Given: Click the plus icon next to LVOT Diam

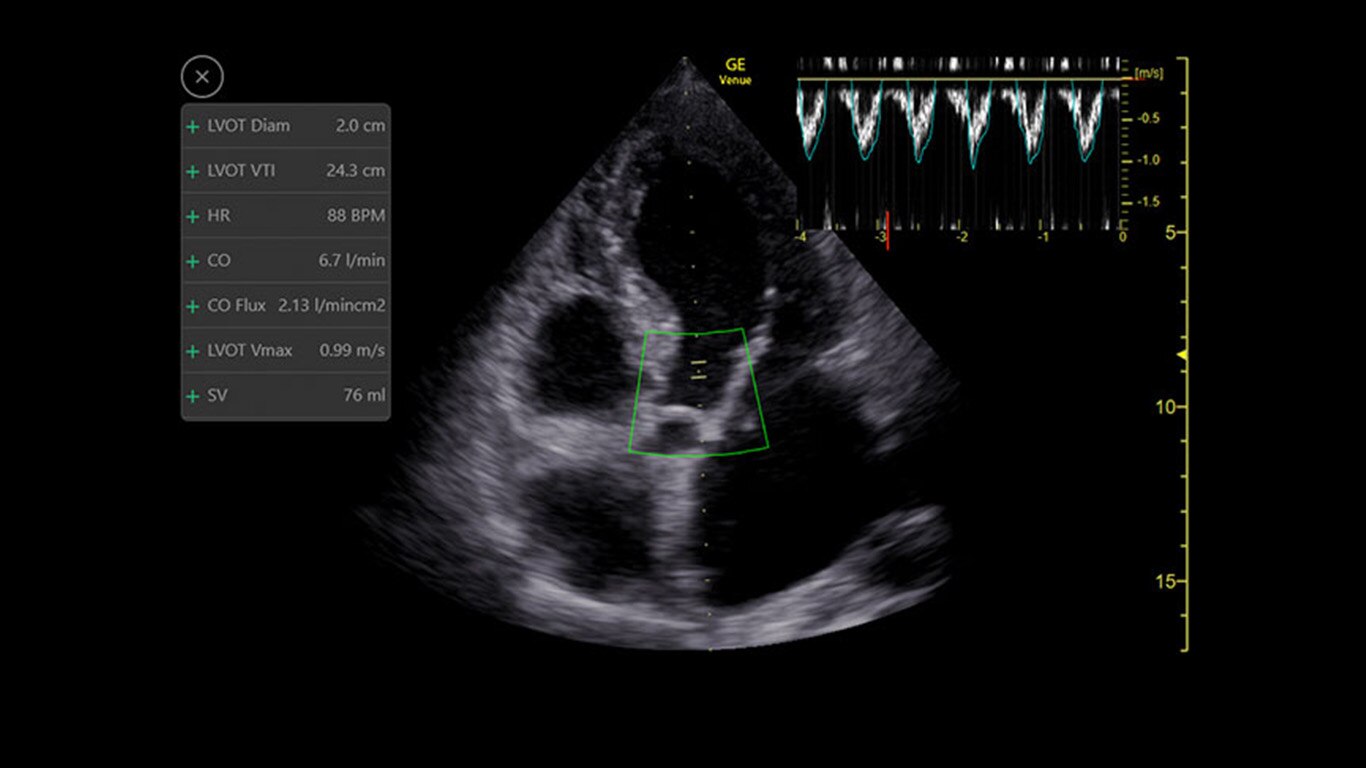Looking at the screenshot, I should tap(191, 125).
